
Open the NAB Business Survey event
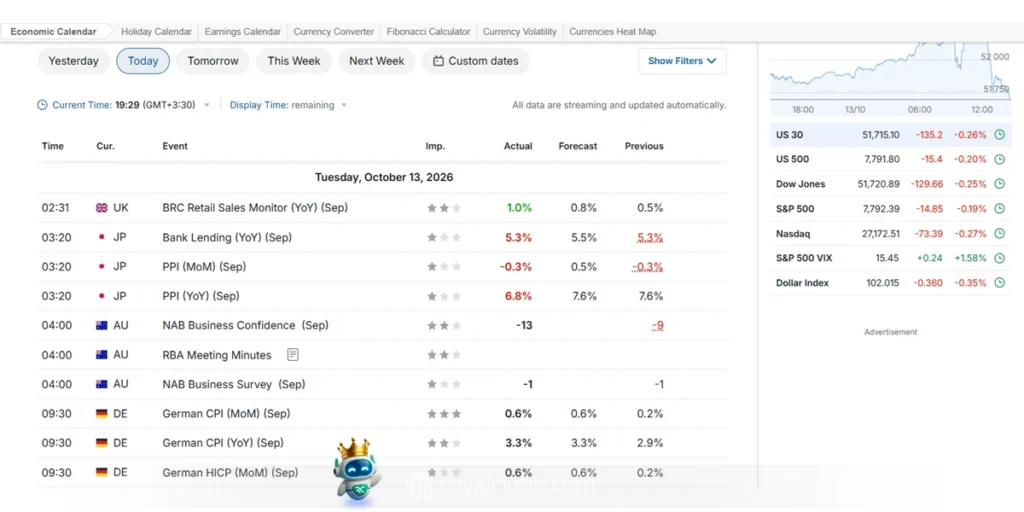click(x=234, y=384)
